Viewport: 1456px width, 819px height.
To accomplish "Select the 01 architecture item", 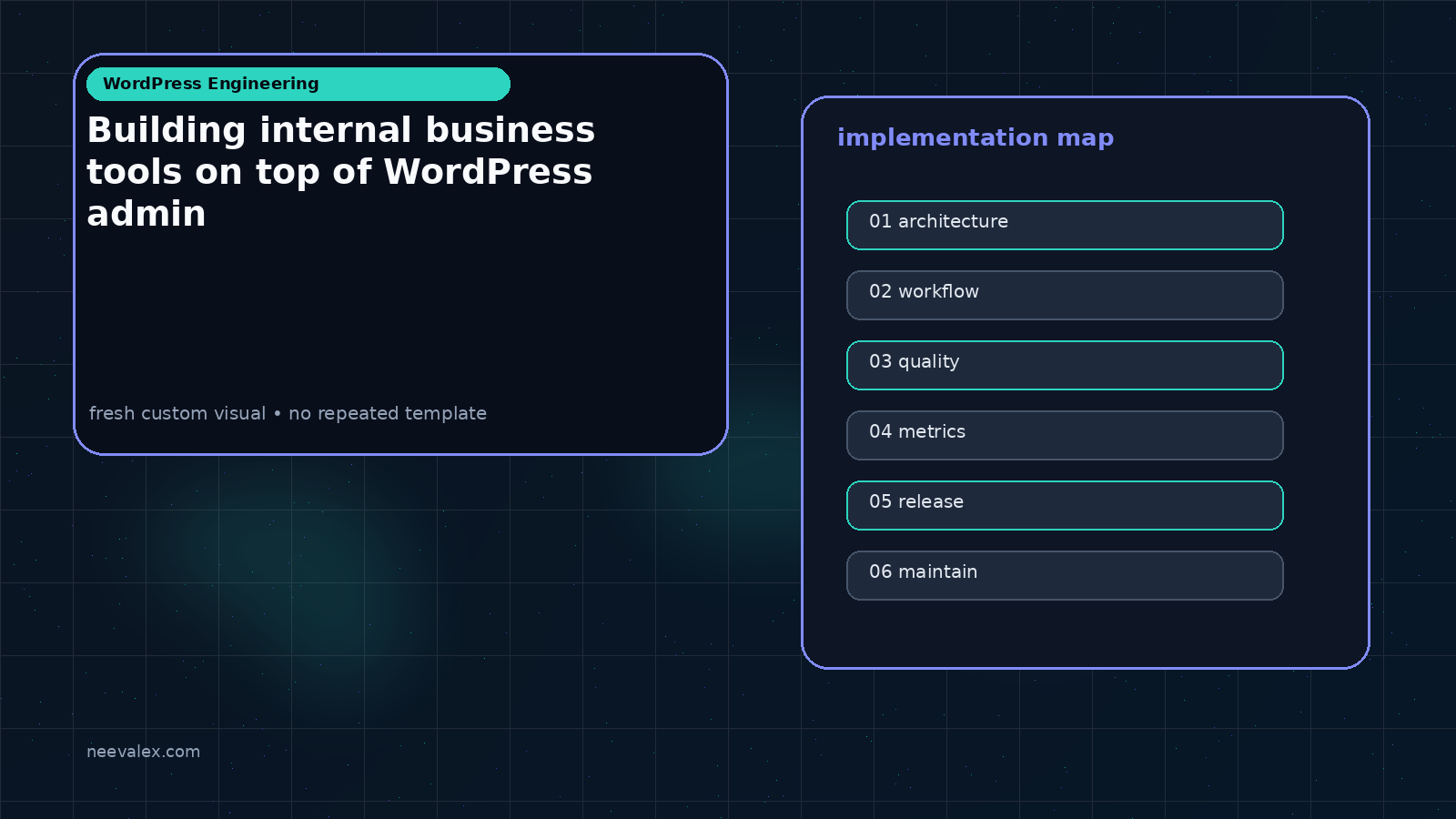I will coord(1065,225).
